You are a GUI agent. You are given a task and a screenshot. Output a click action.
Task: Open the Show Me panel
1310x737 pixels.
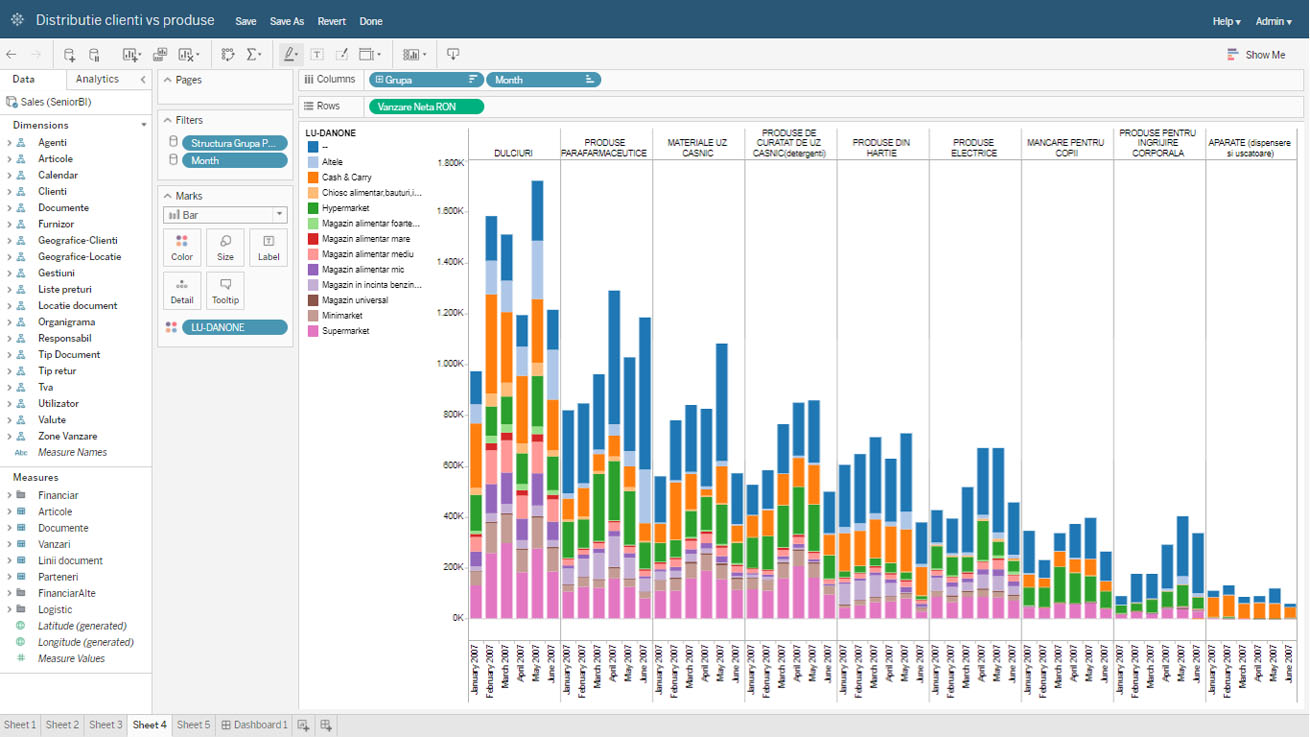(1256, 55)
